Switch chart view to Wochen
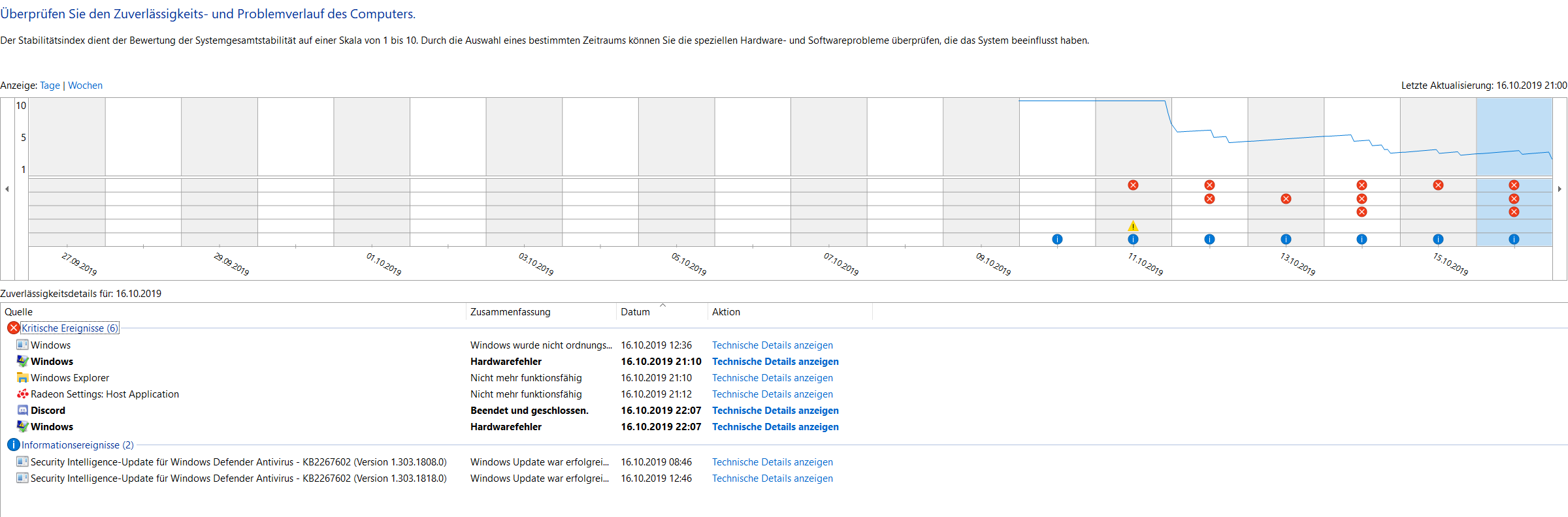 click(x=85, y=86)
